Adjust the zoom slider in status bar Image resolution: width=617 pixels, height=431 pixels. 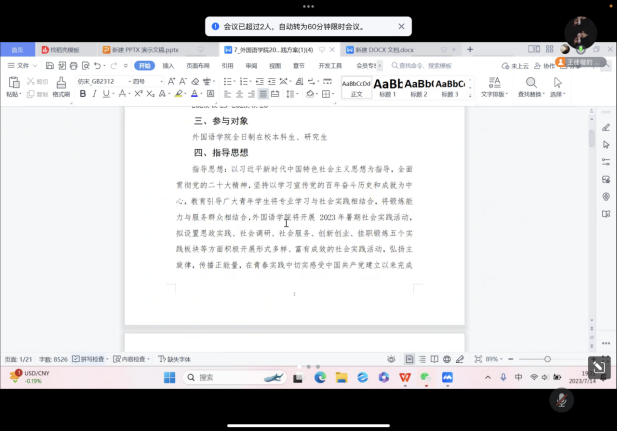point(548,359)
